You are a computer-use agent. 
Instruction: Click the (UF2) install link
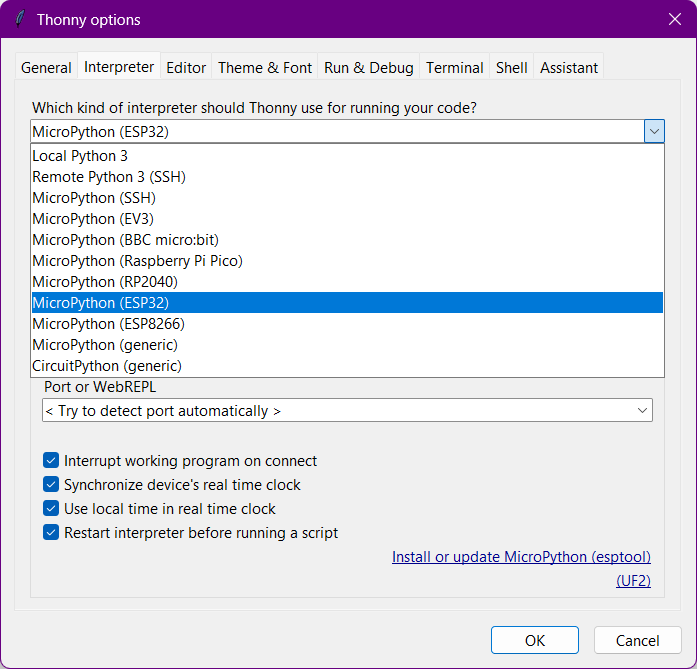pyautogui.click(x=633, y=581)
